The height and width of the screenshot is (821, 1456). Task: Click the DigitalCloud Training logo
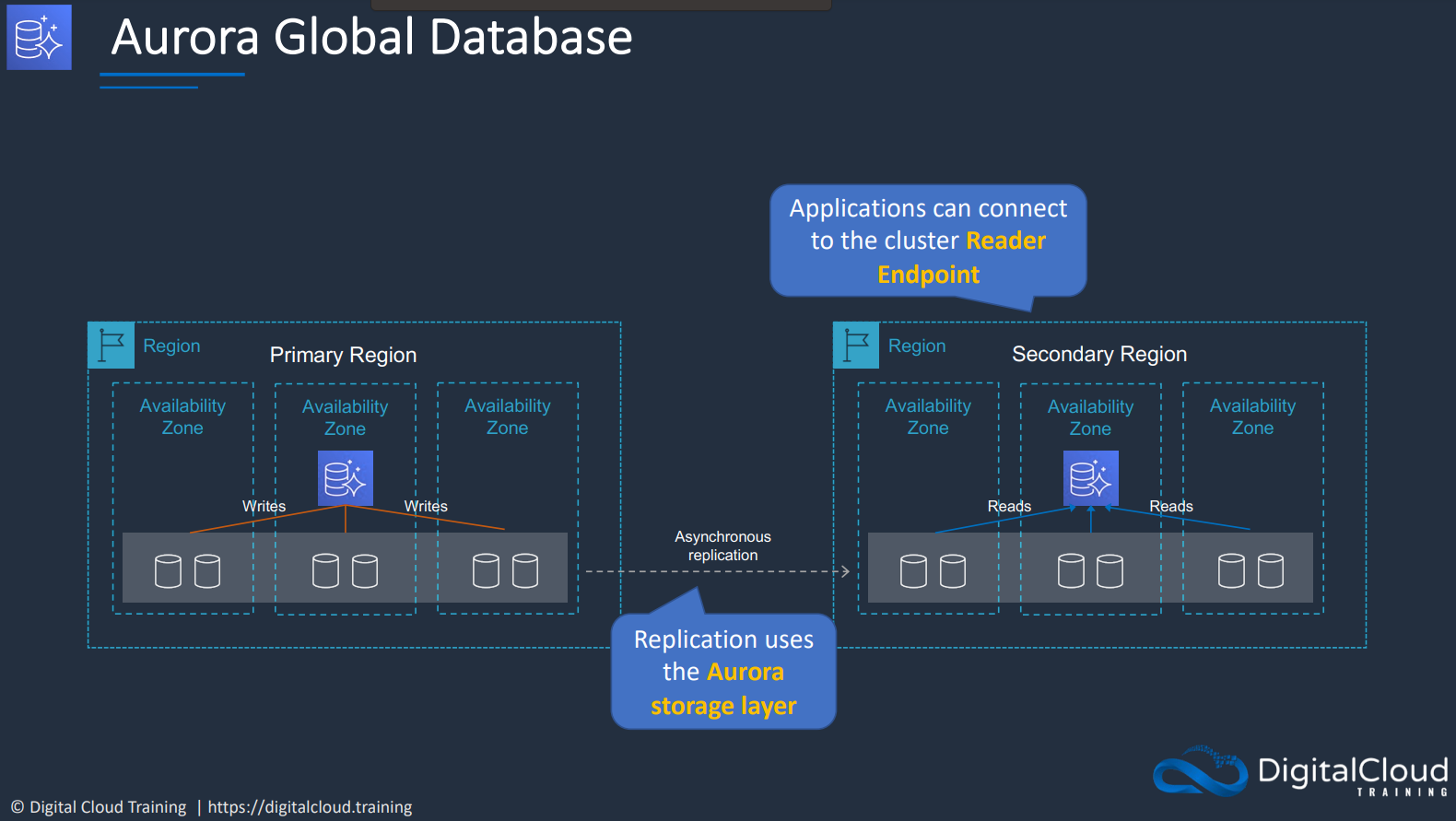pos(1300,771)
